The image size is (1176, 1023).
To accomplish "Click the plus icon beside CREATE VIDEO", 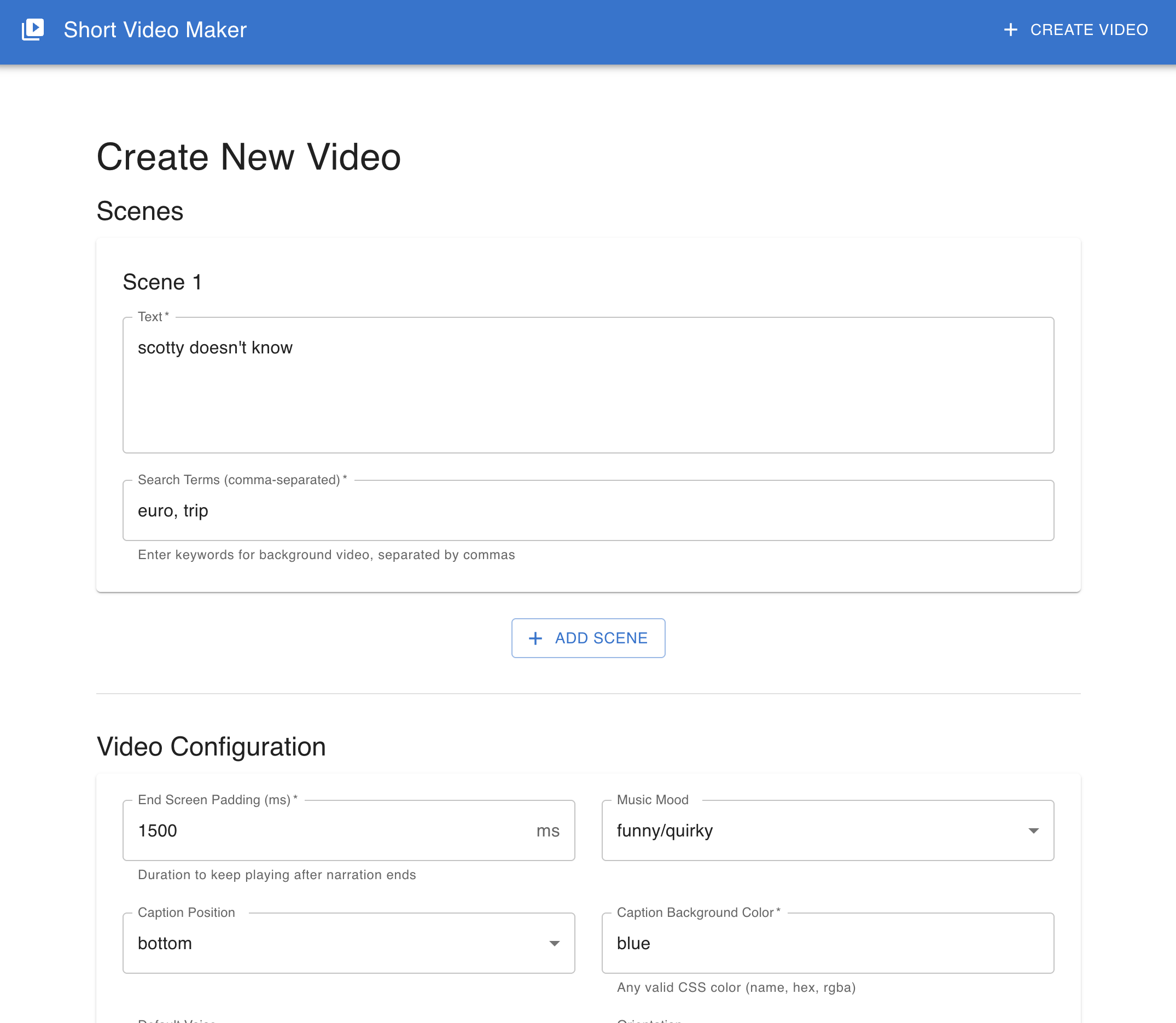I will coord(1010,30).
